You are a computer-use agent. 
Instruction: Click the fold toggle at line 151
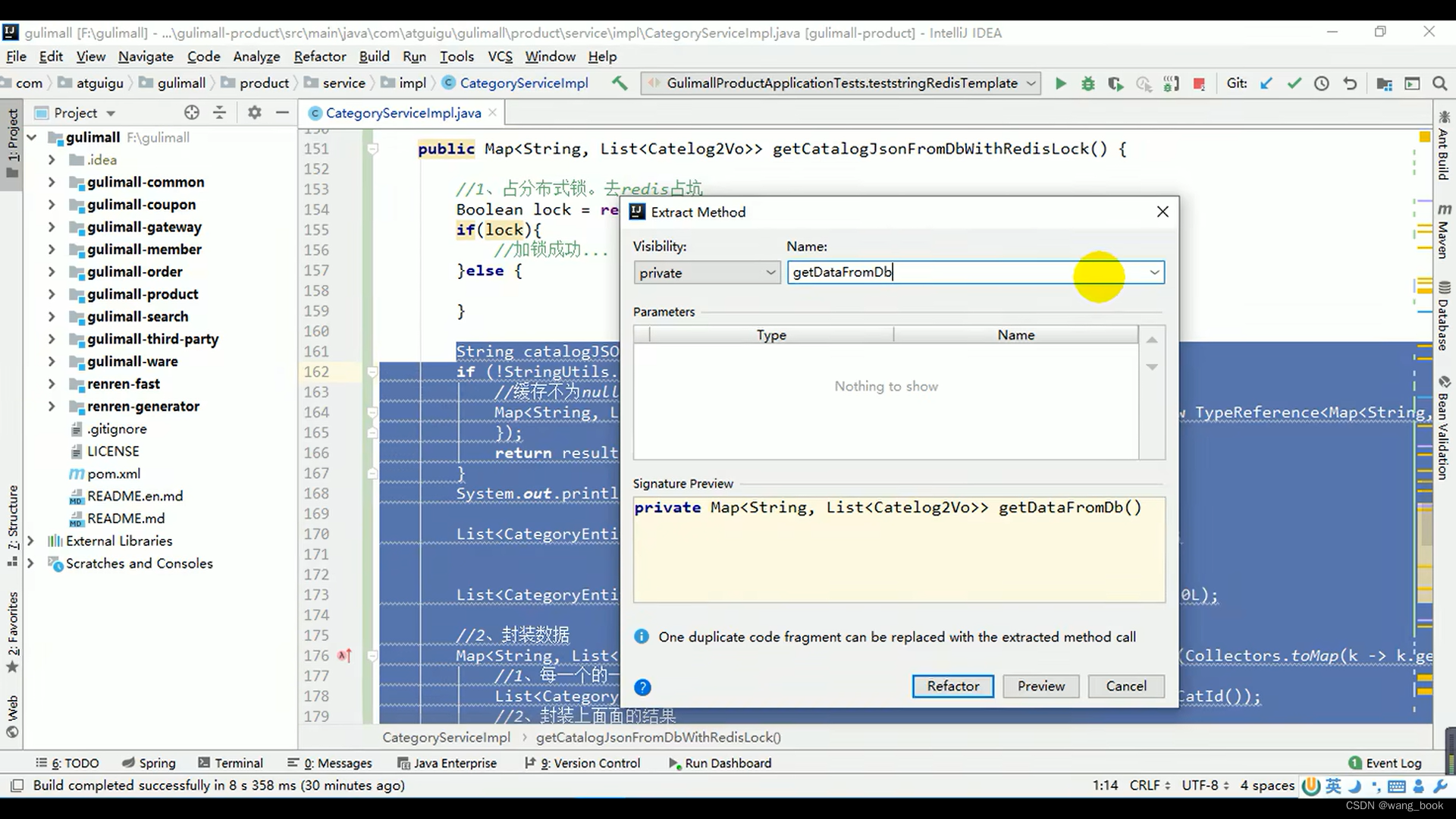coord(372,149)
